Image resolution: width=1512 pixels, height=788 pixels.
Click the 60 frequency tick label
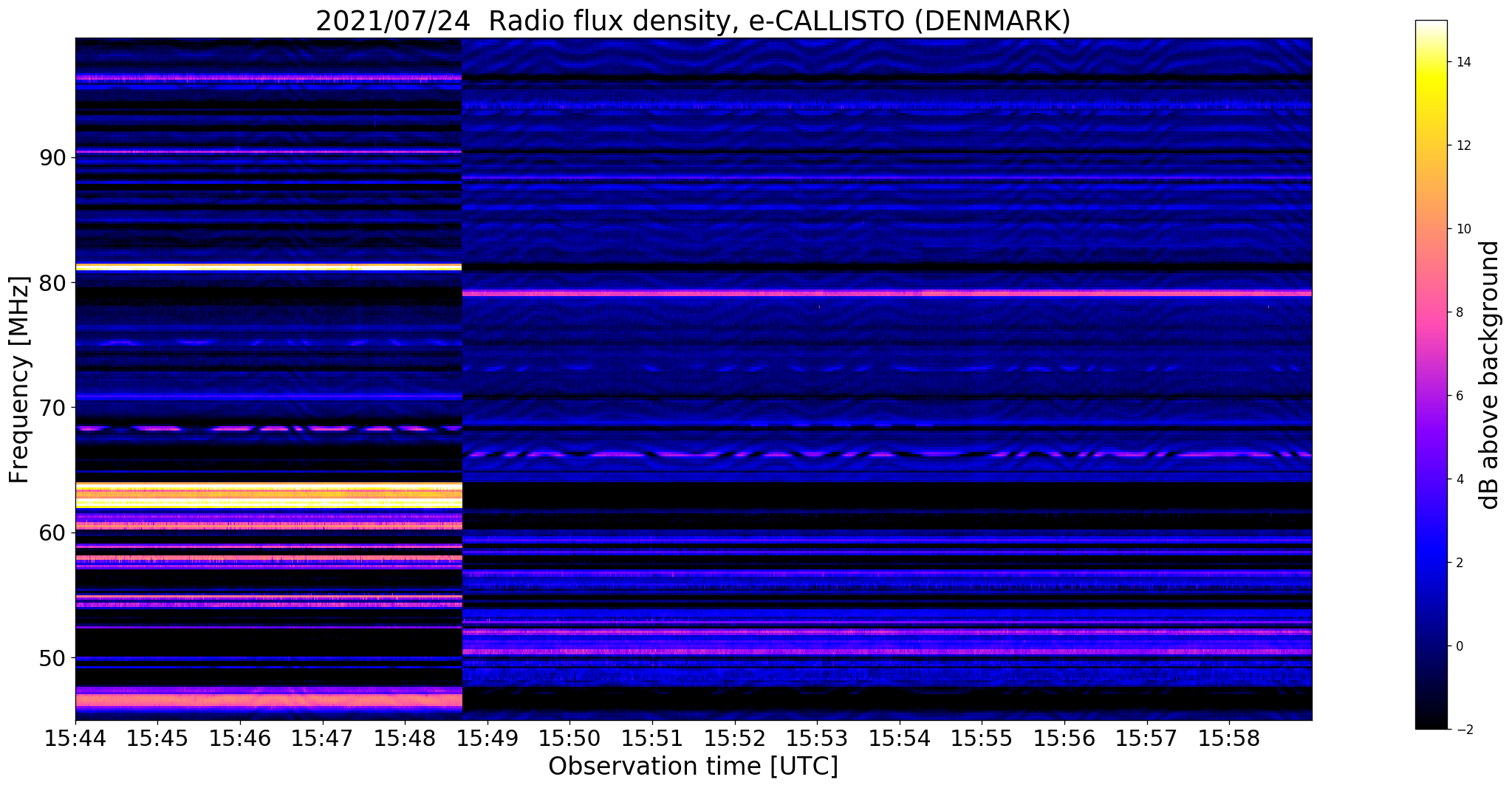[53, 532]
